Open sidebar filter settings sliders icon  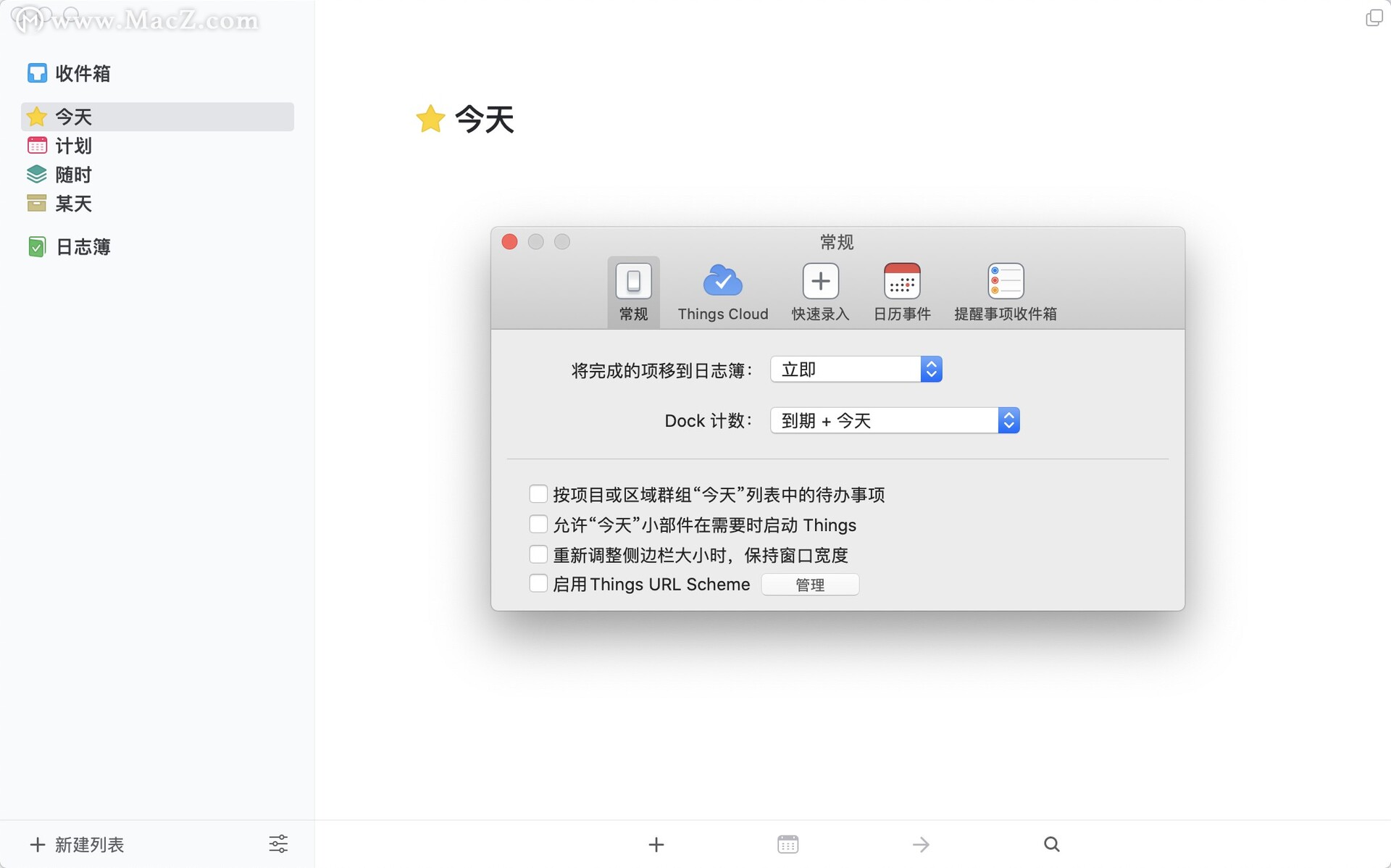(x=278, y=844)
